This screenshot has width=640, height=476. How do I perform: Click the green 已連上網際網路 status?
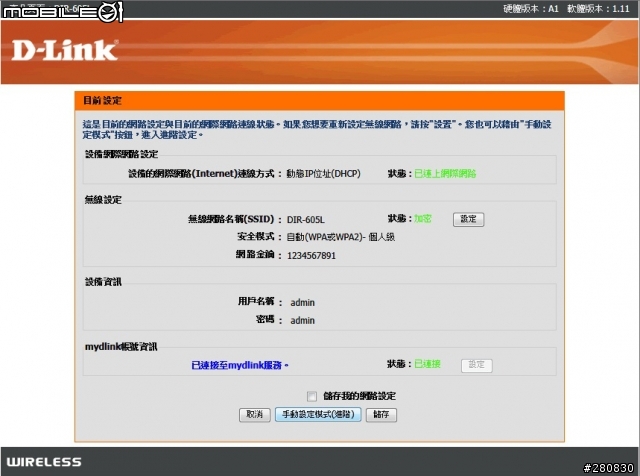445,173
